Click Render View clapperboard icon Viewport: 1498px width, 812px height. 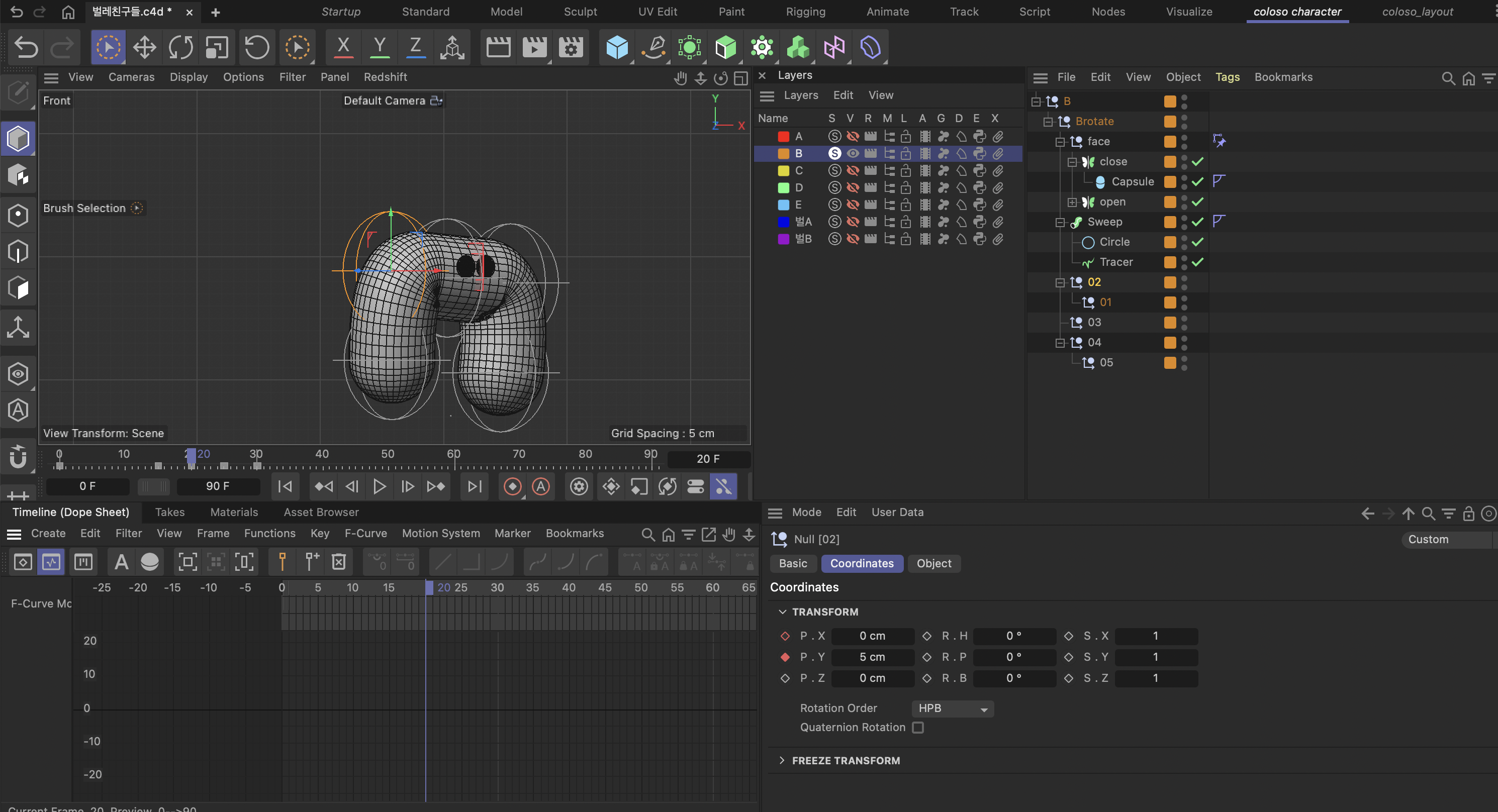(498, 47)
